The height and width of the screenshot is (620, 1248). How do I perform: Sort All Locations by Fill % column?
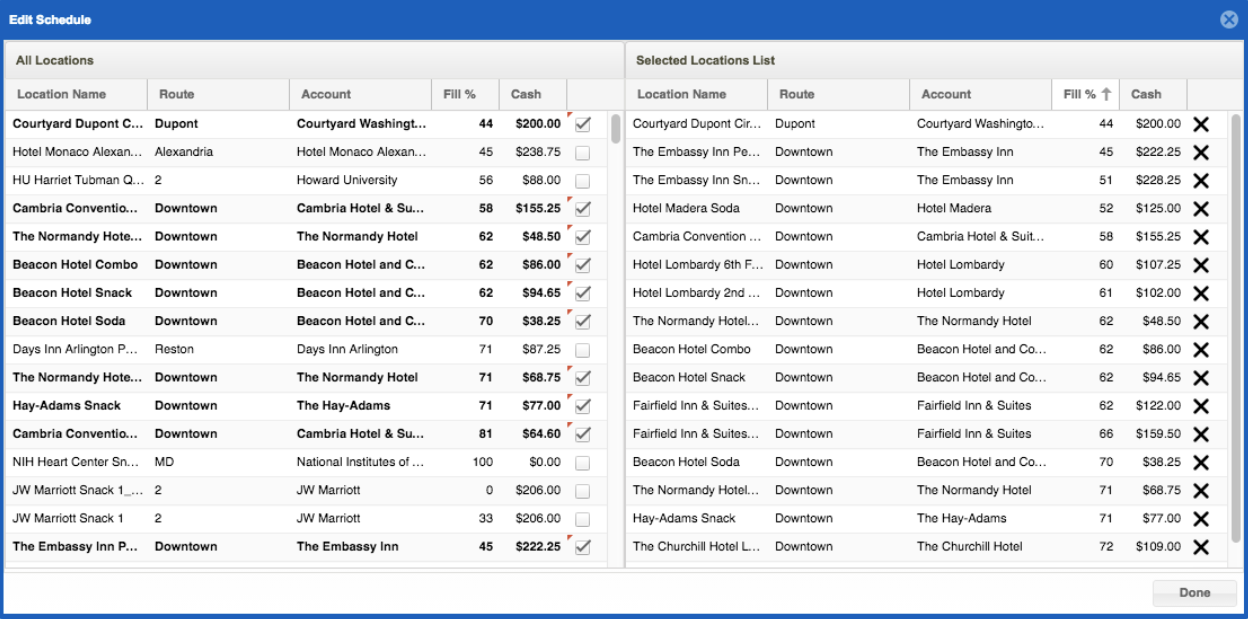[465, 94]
